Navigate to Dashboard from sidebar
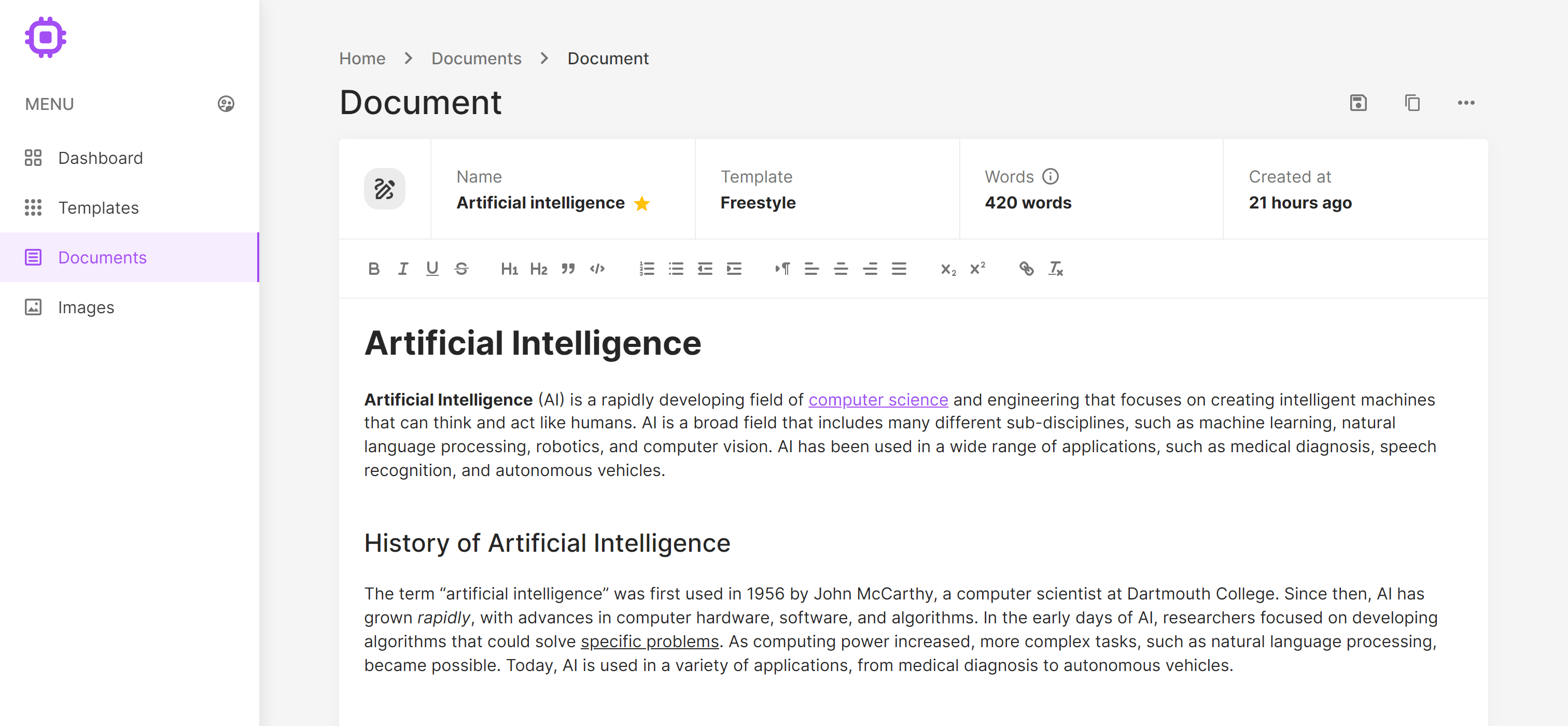This screenshot has height=726, width=1568. pos(100,157)
